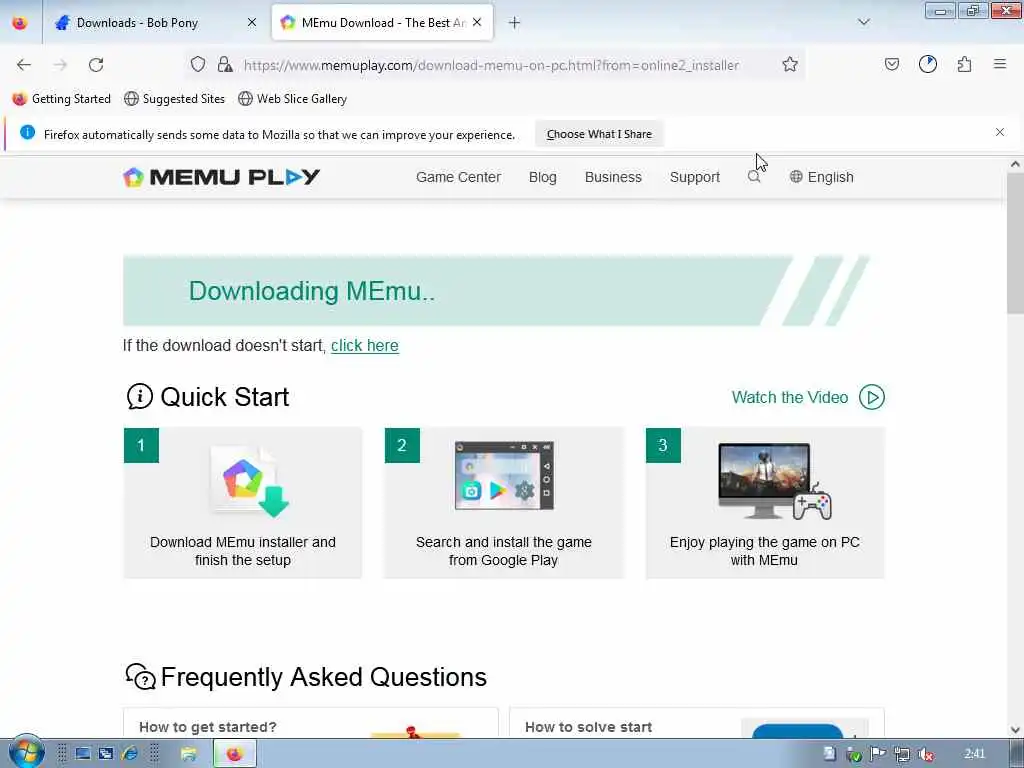Select the Download MEmu installer step image
The height and width of the screenshot is (768, 1024).
(249, 481)
